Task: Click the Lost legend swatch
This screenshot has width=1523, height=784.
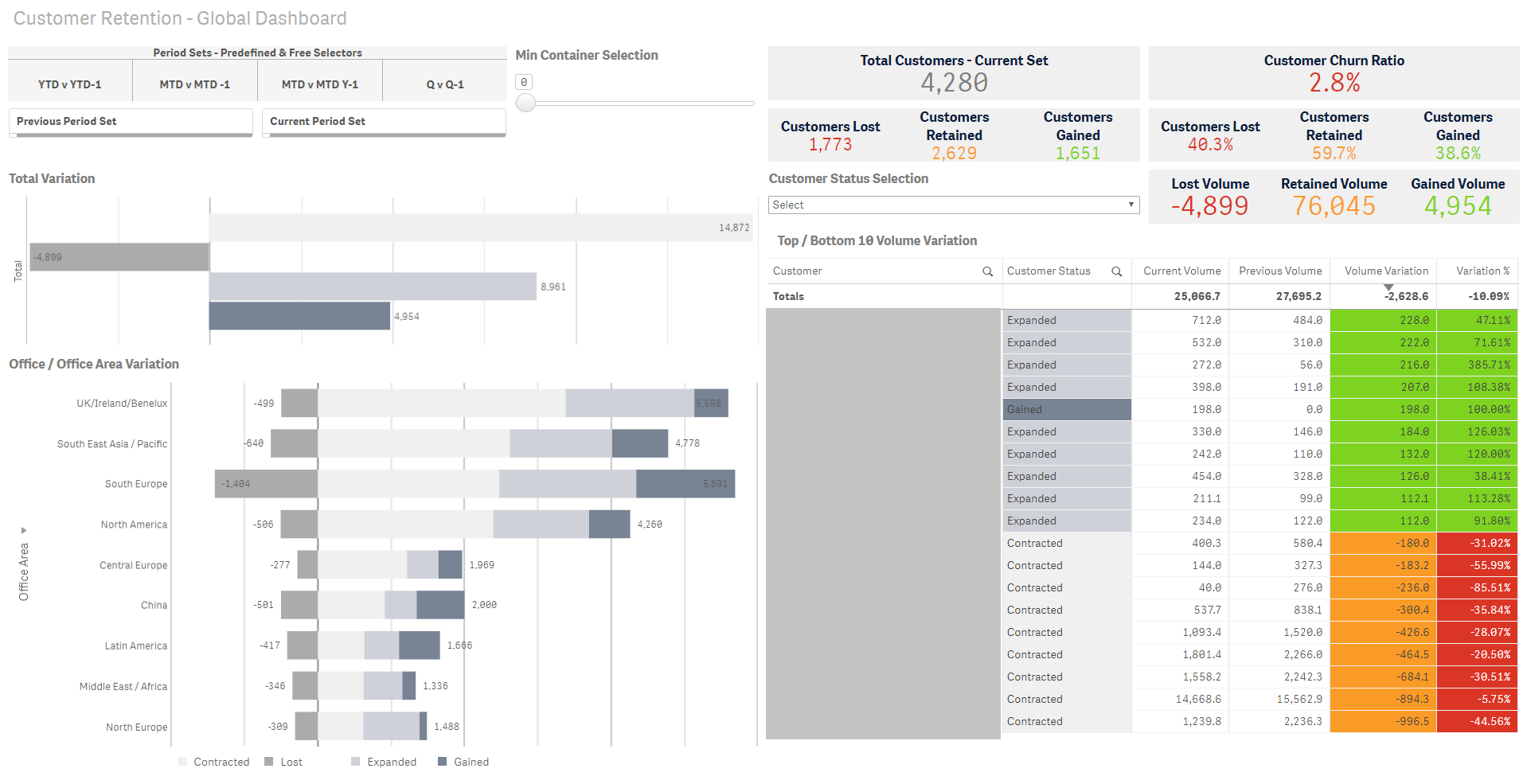Action: click(269, 762)
